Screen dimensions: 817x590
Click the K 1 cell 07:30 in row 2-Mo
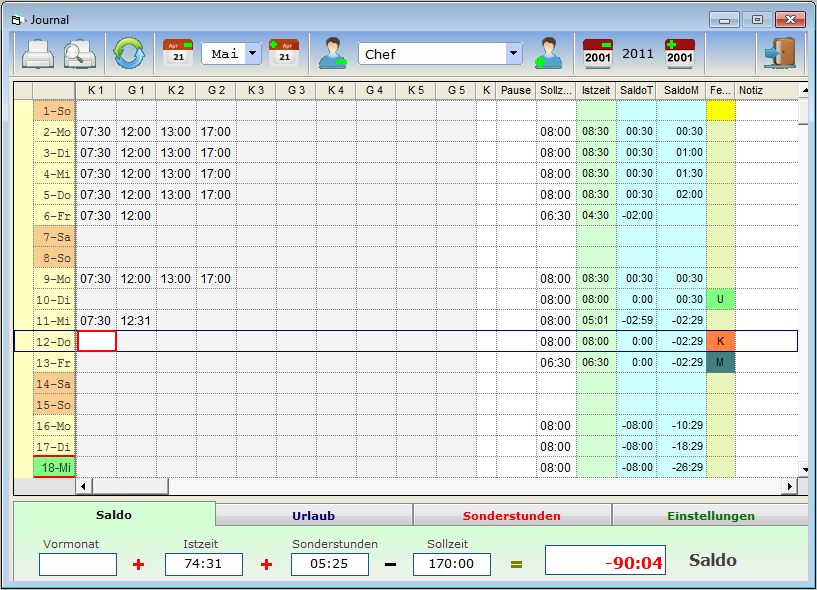[96, 131]
